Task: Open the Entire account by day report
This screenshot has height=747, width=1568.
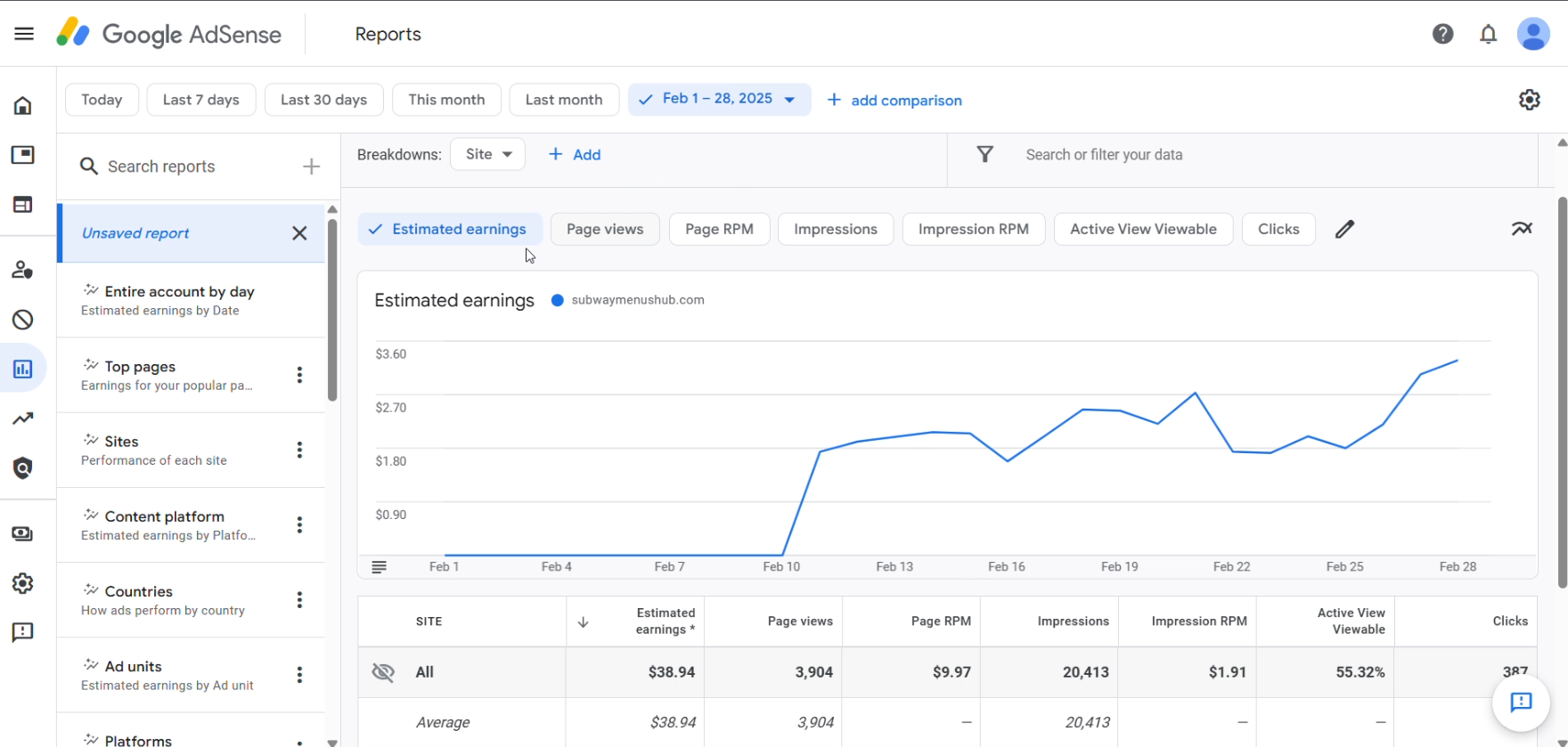Action: tap(191, 300)
